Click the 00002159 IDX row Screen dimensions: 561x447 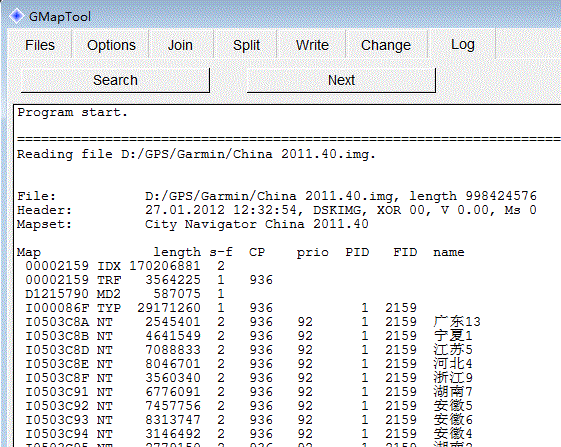click(125, 266)
